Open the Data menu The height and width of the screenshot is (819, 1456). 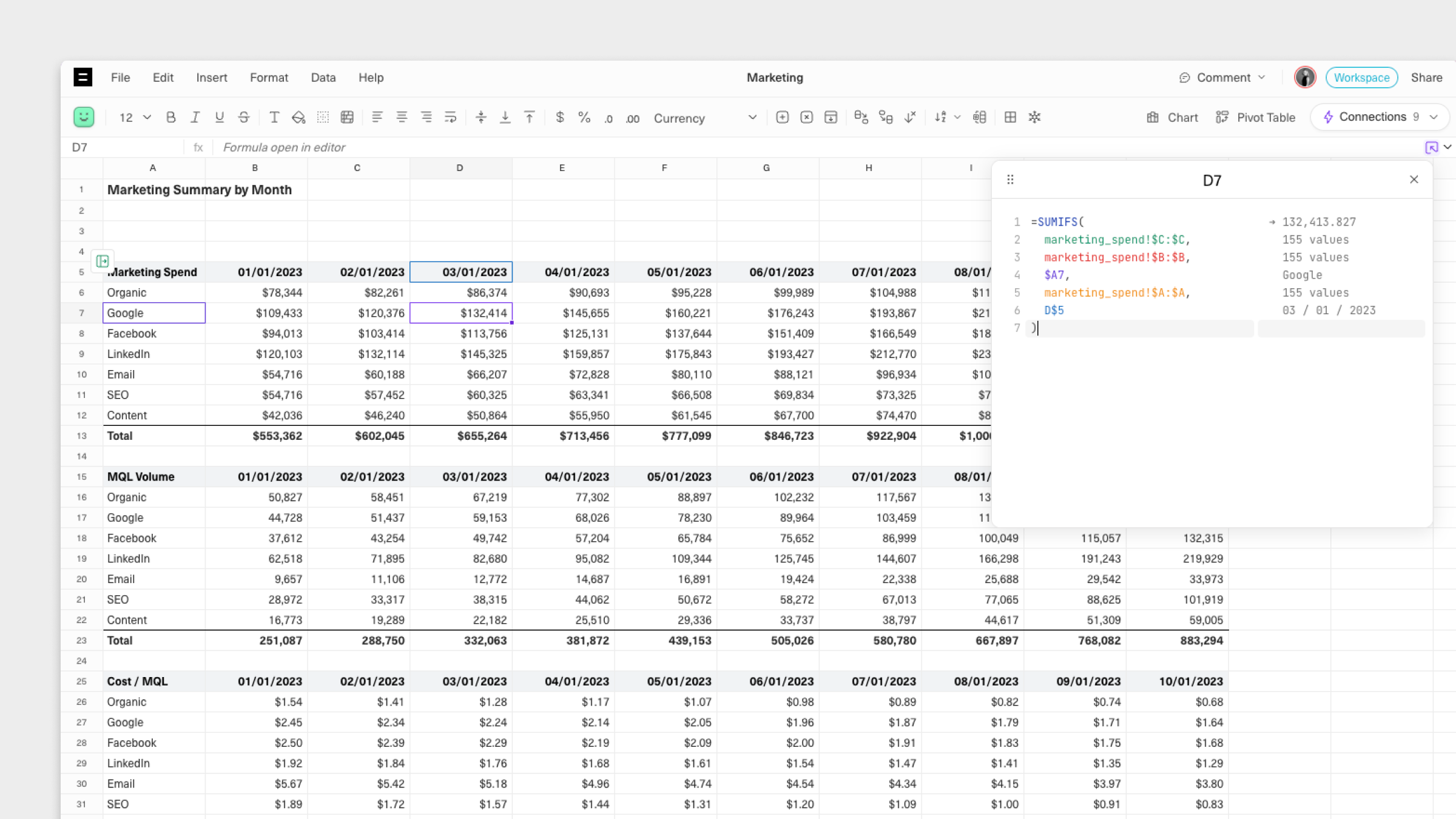323,77
